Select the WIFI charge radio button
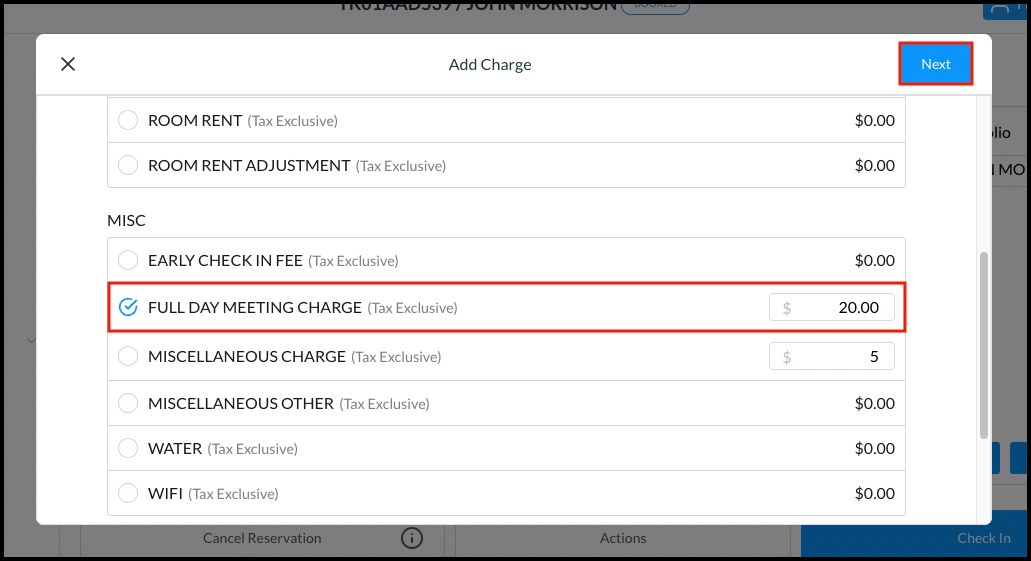The width and height of the screenshot is (1031, 561). point(128,493)
